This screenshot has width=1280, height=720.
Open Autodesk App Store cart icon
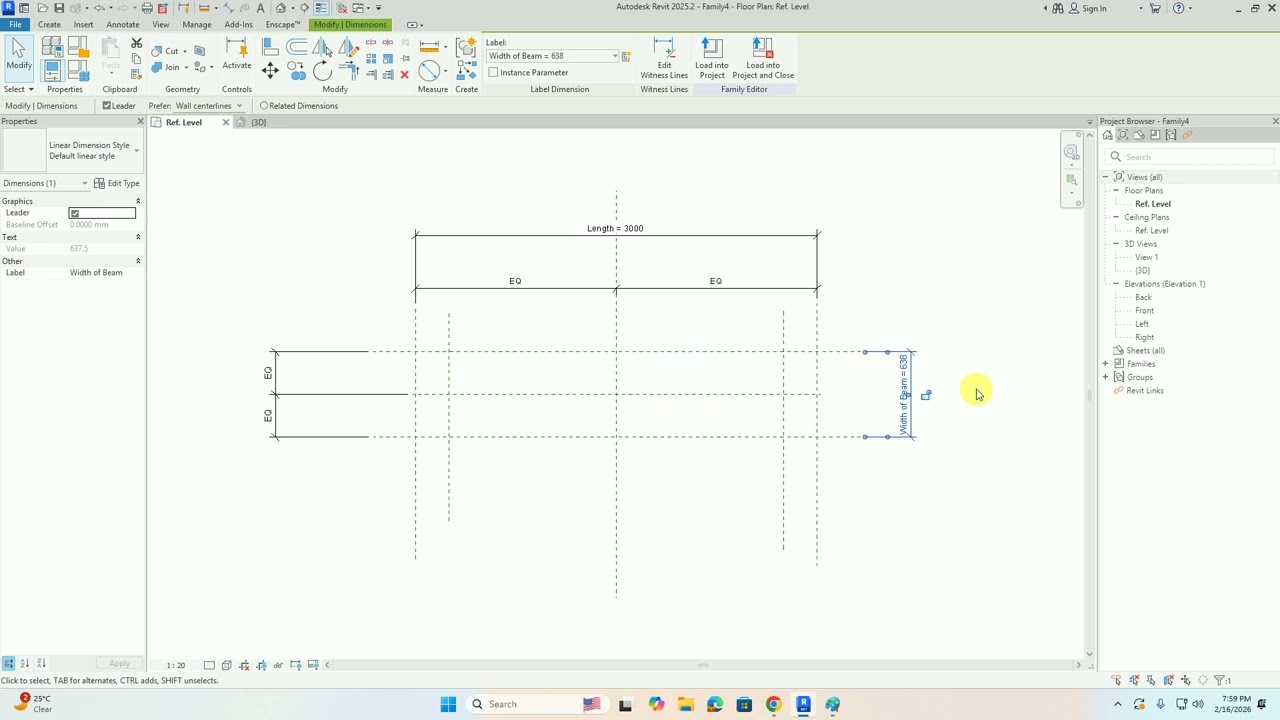tap(1155, 8)
